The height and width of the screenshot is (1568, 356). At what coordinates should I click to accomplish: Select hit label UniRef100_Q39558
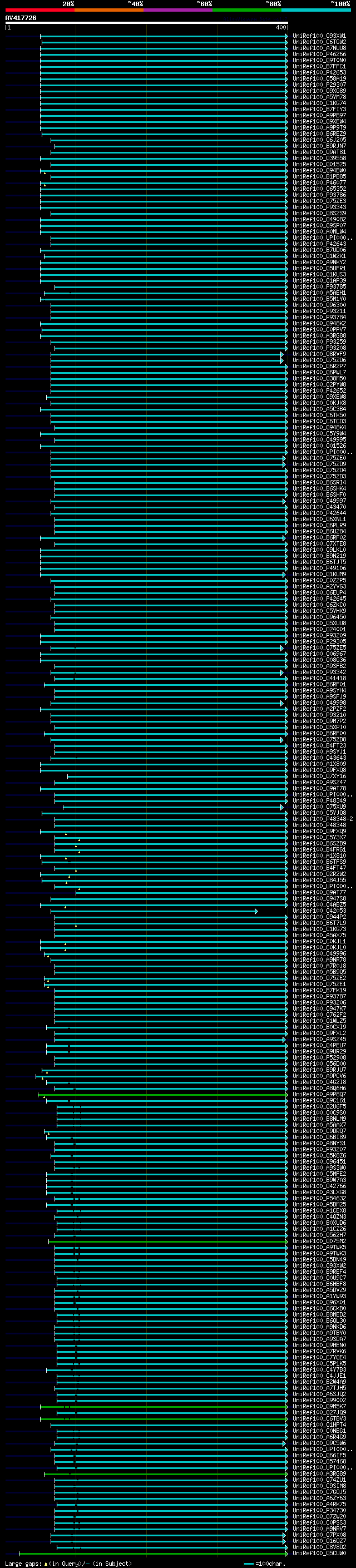pos(319,159)
